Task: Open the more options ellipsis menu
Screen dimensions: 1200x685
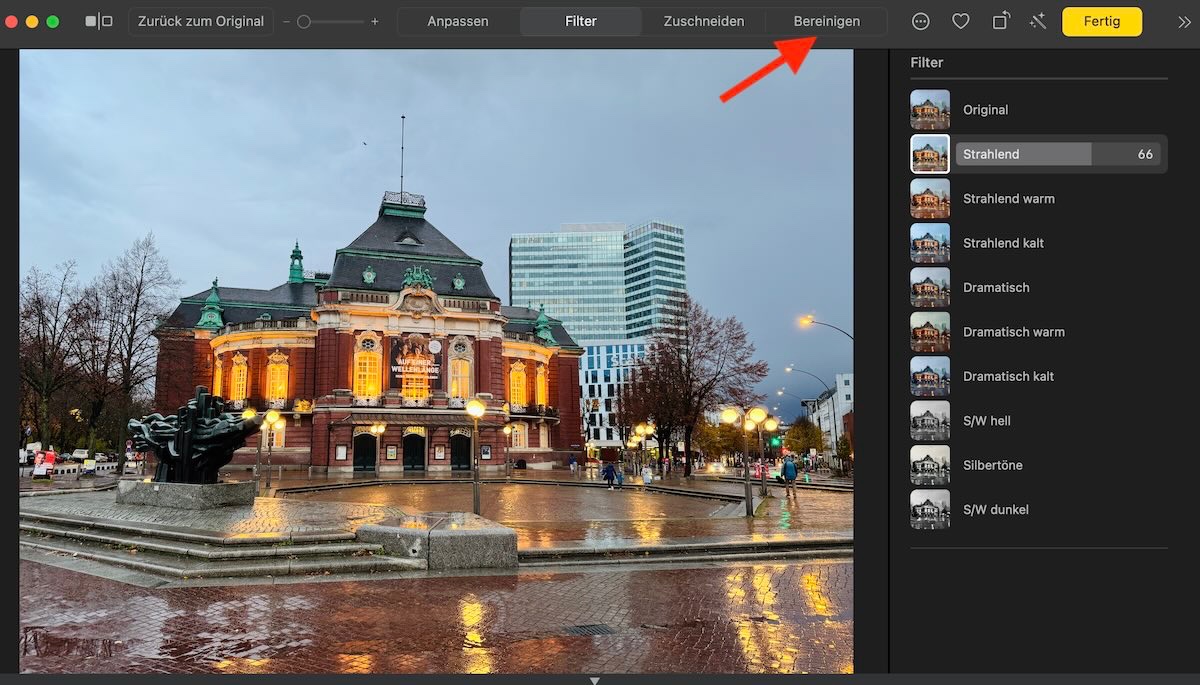Action: 921,21
